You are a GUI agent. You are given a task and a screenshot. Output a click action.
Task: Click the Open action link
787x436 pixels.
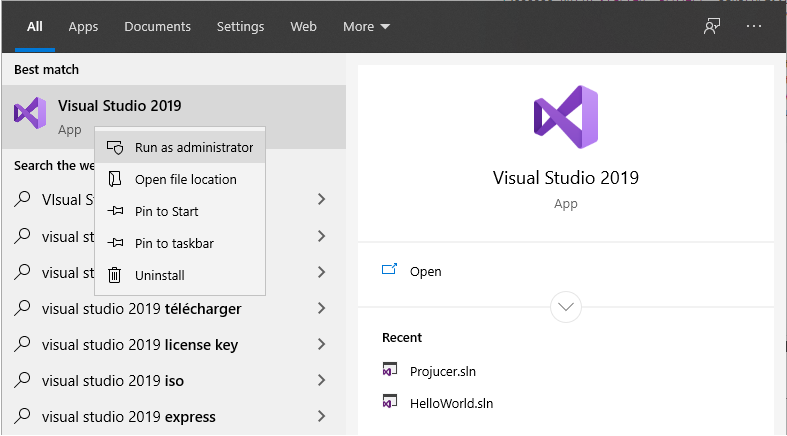[425, 271]
